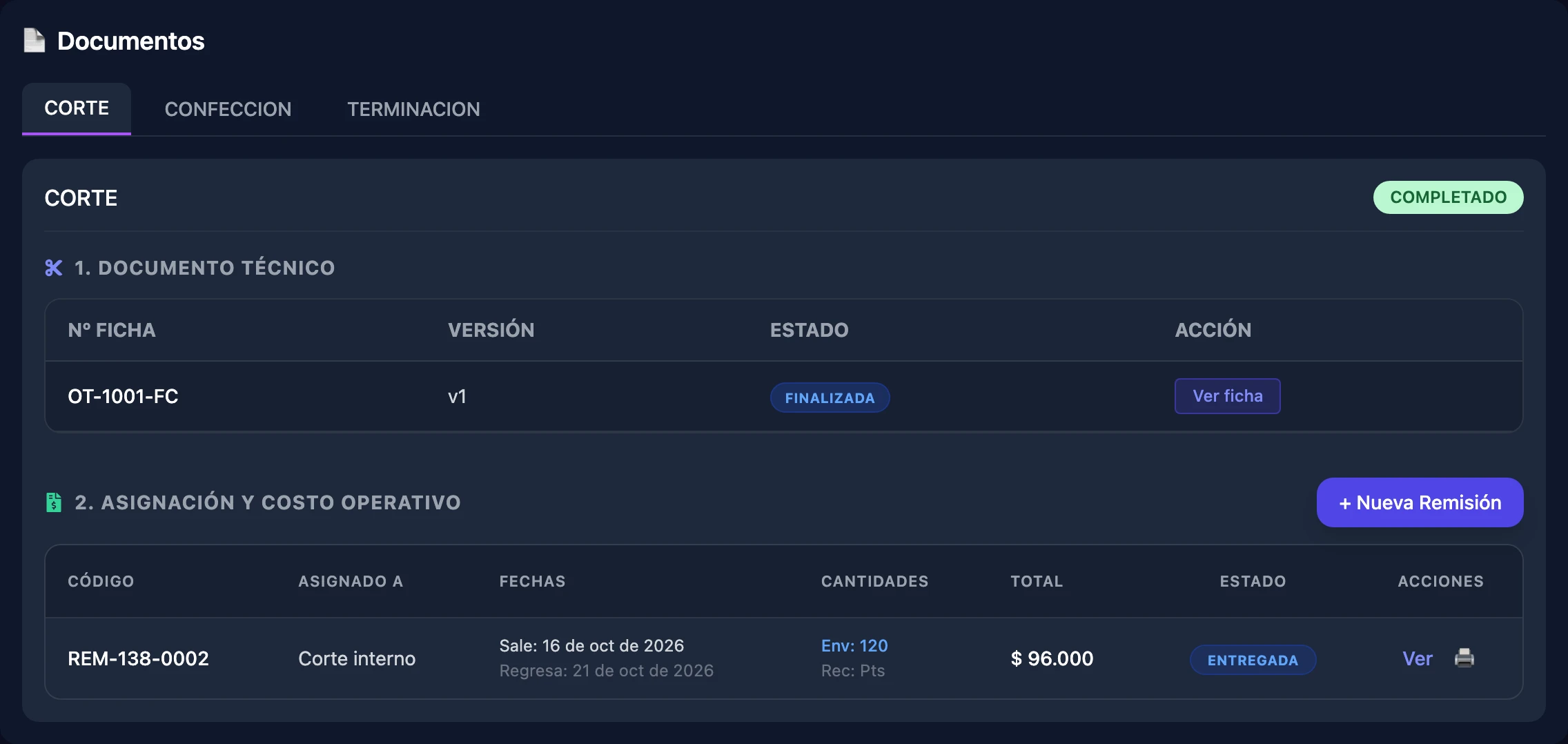
Task: Click the Documentos page title
Action: click(131, 41)
